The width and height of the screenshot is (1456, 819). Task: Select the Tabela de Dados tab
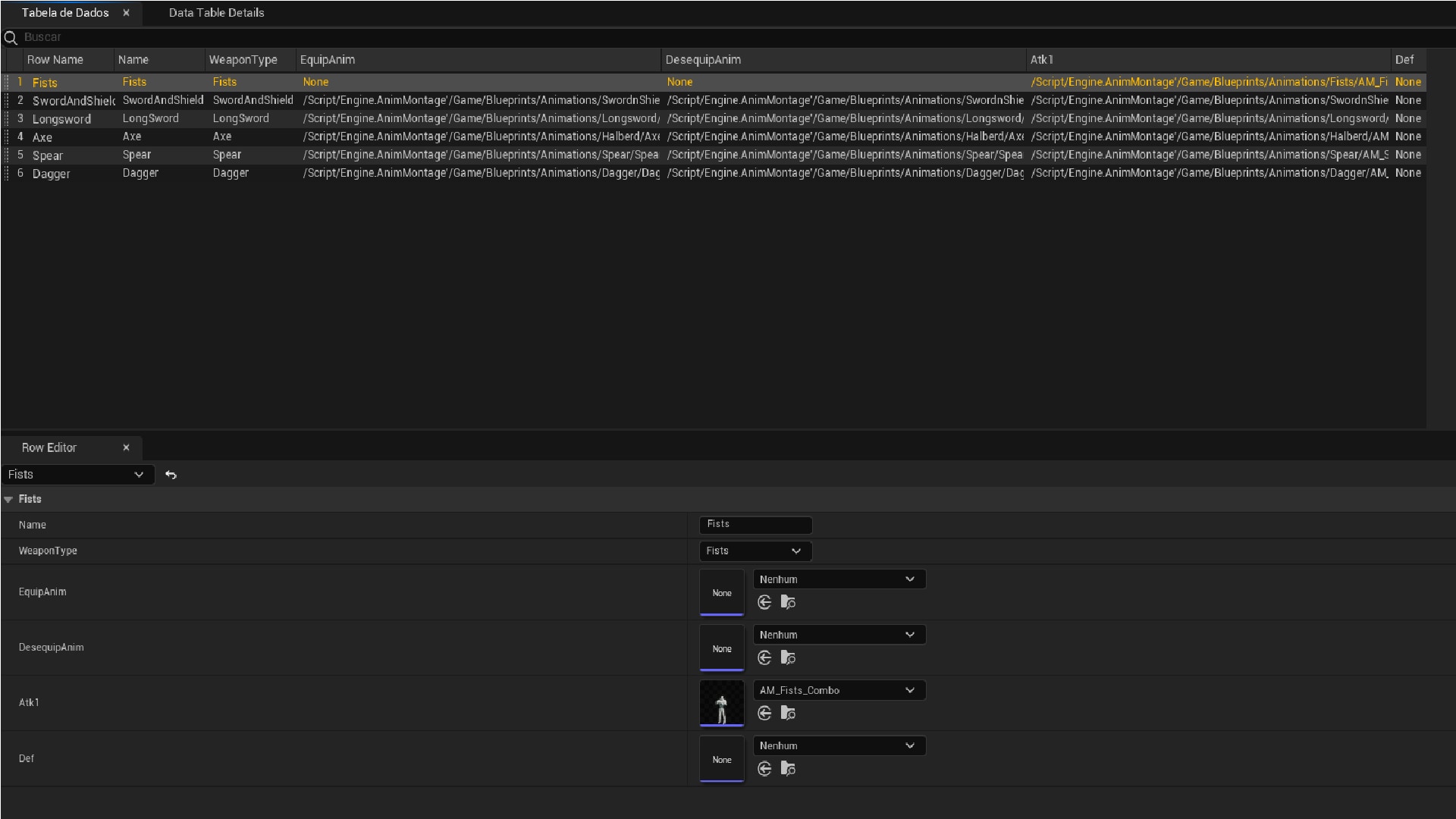pos(65,13)
